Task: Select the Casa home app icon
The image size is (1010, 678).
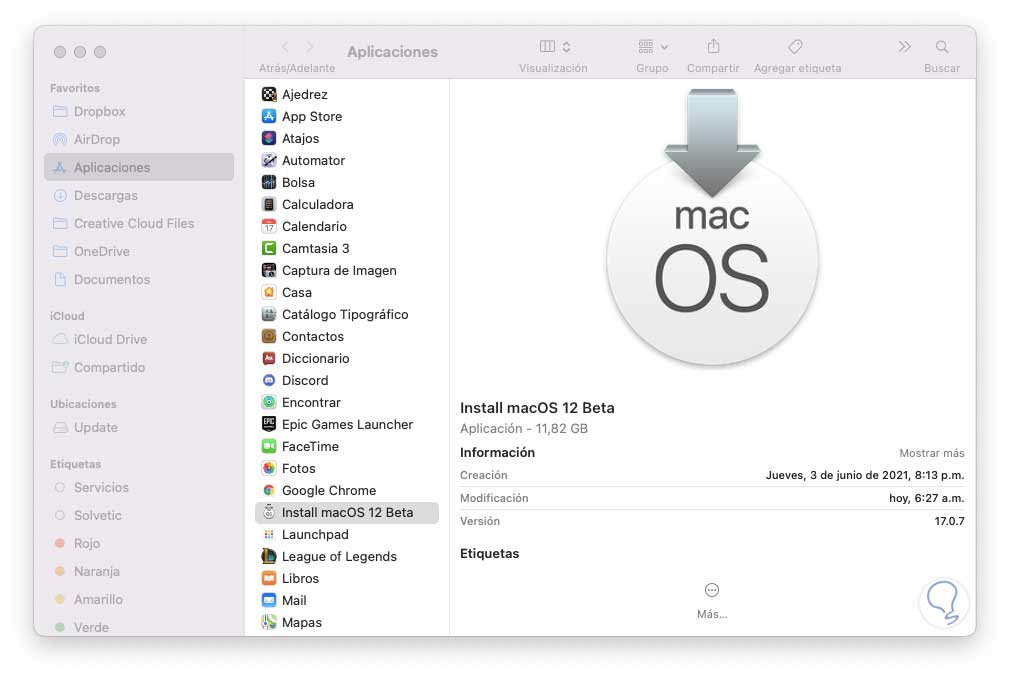Action: pos(269,292)
